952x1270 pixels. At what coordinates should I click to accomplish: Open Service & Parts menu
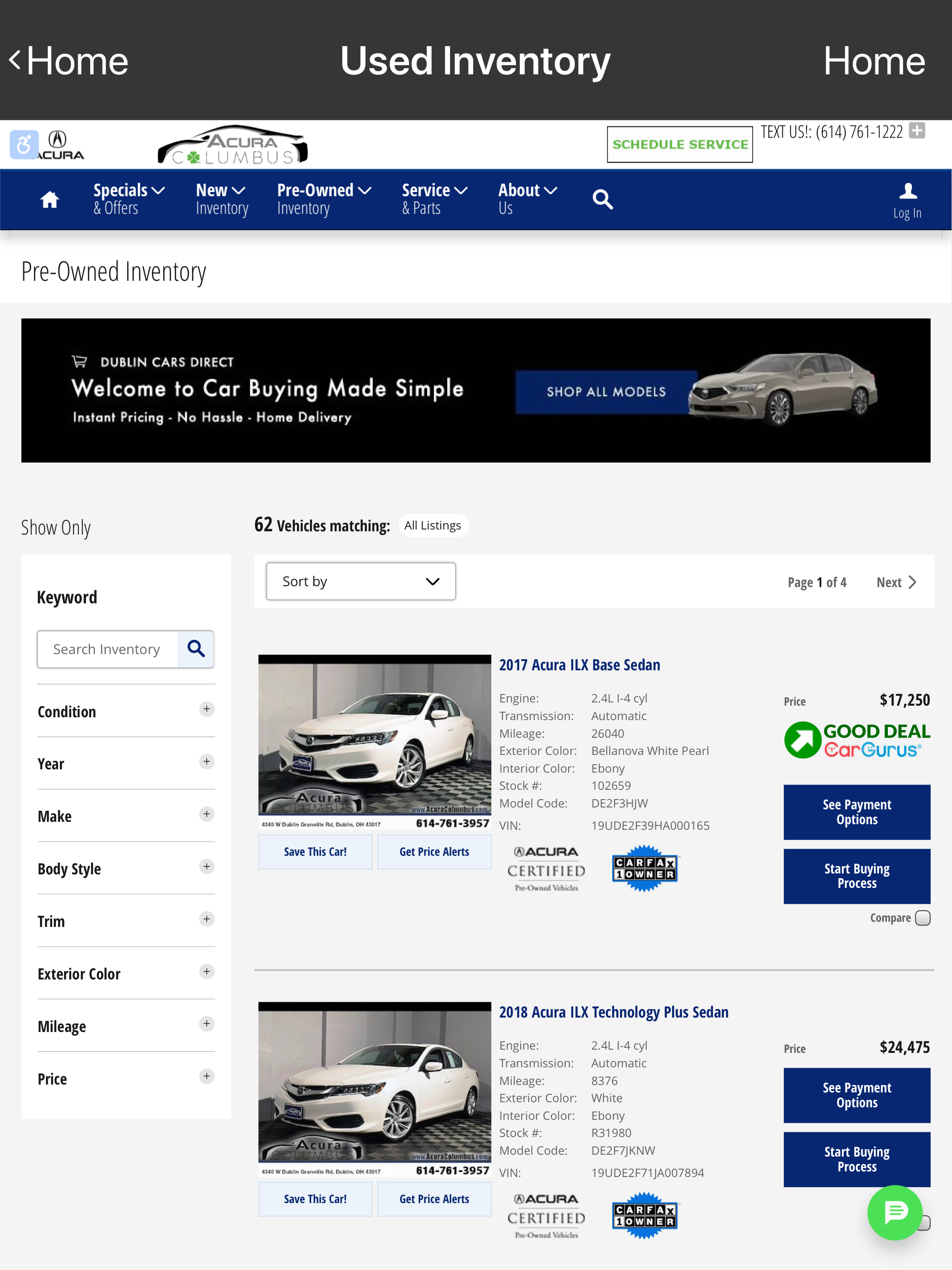(x=435, y=198)
